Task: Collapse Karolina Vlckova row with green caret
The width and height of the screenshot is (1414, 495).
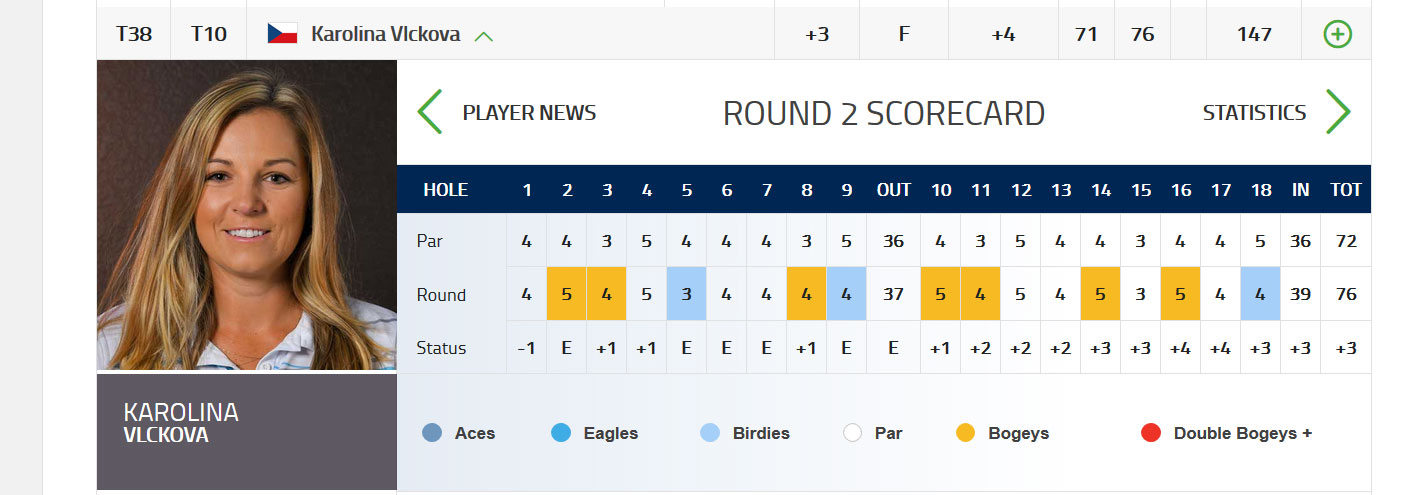Action: [484, 36]
